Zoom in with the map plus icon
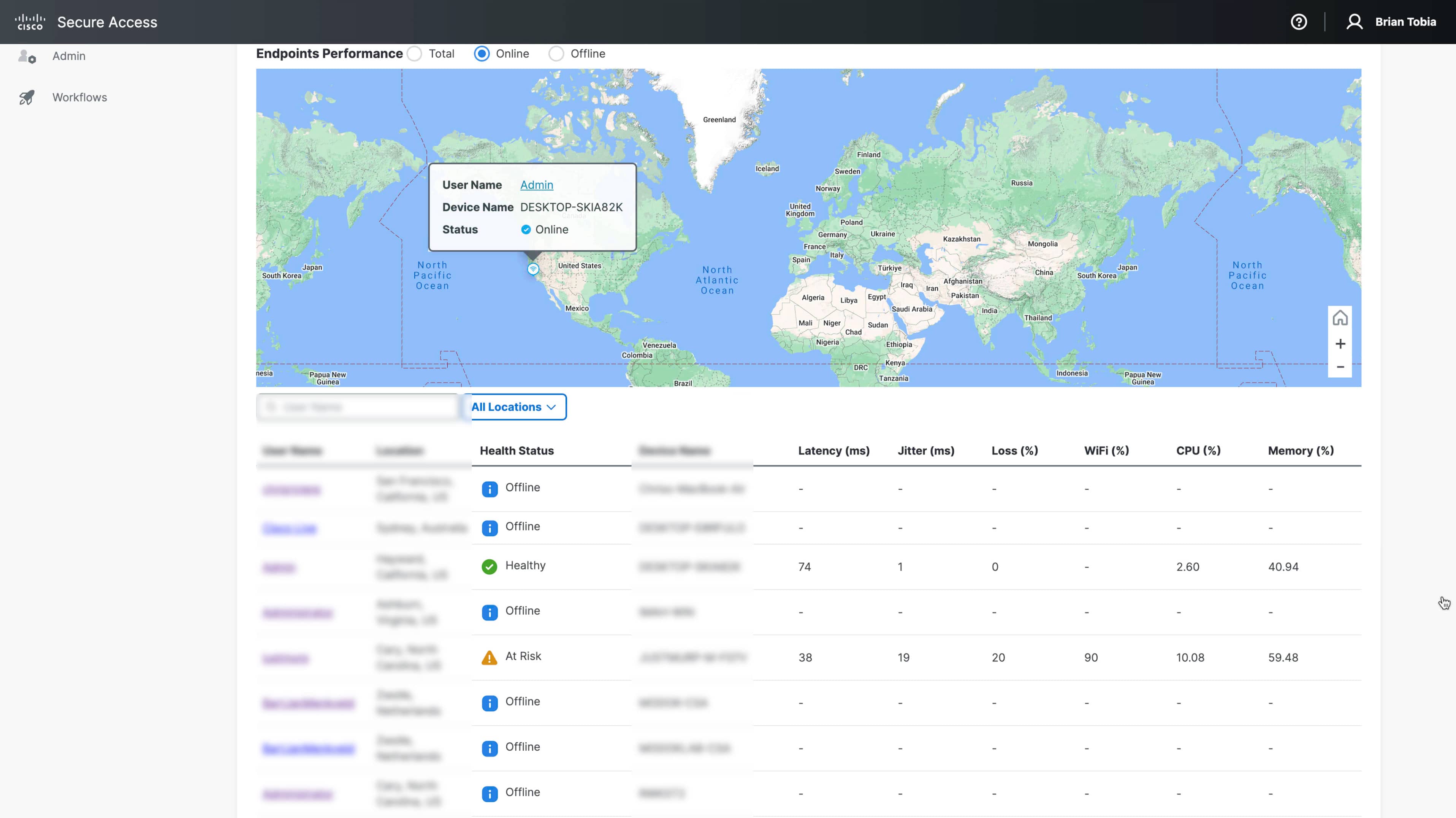1456x818 pixels. click(x=1340, y=344)
